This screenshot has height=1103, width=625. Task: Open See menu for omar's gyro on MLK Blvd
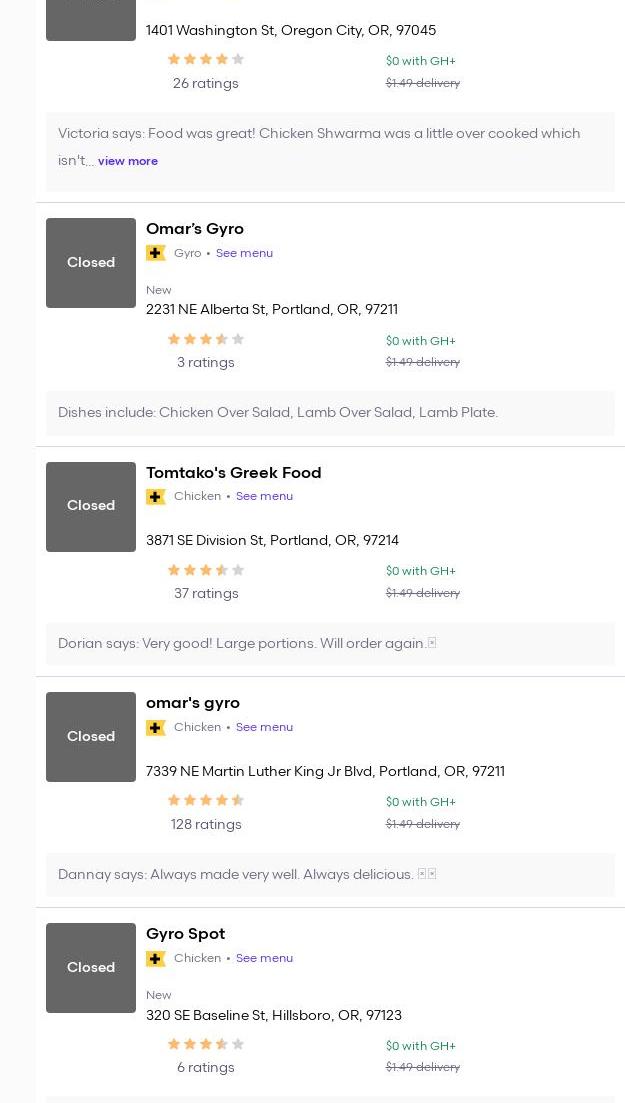(264, 727)
